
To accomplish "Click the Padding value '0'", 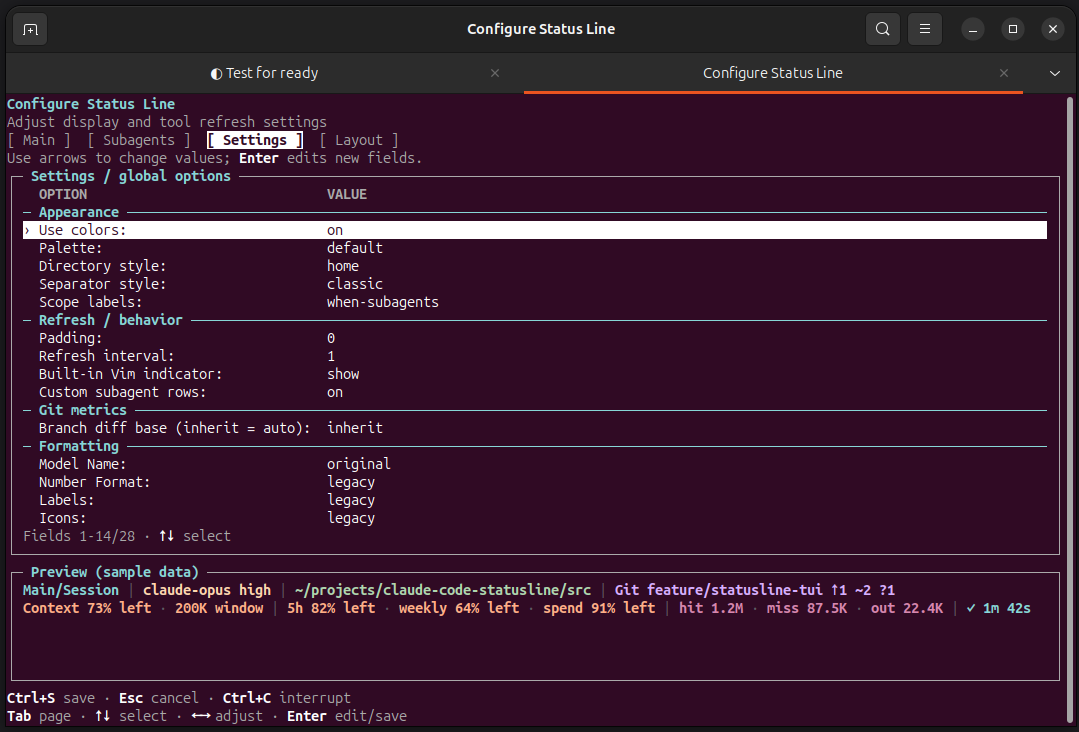I will click(x=331, y=338).
